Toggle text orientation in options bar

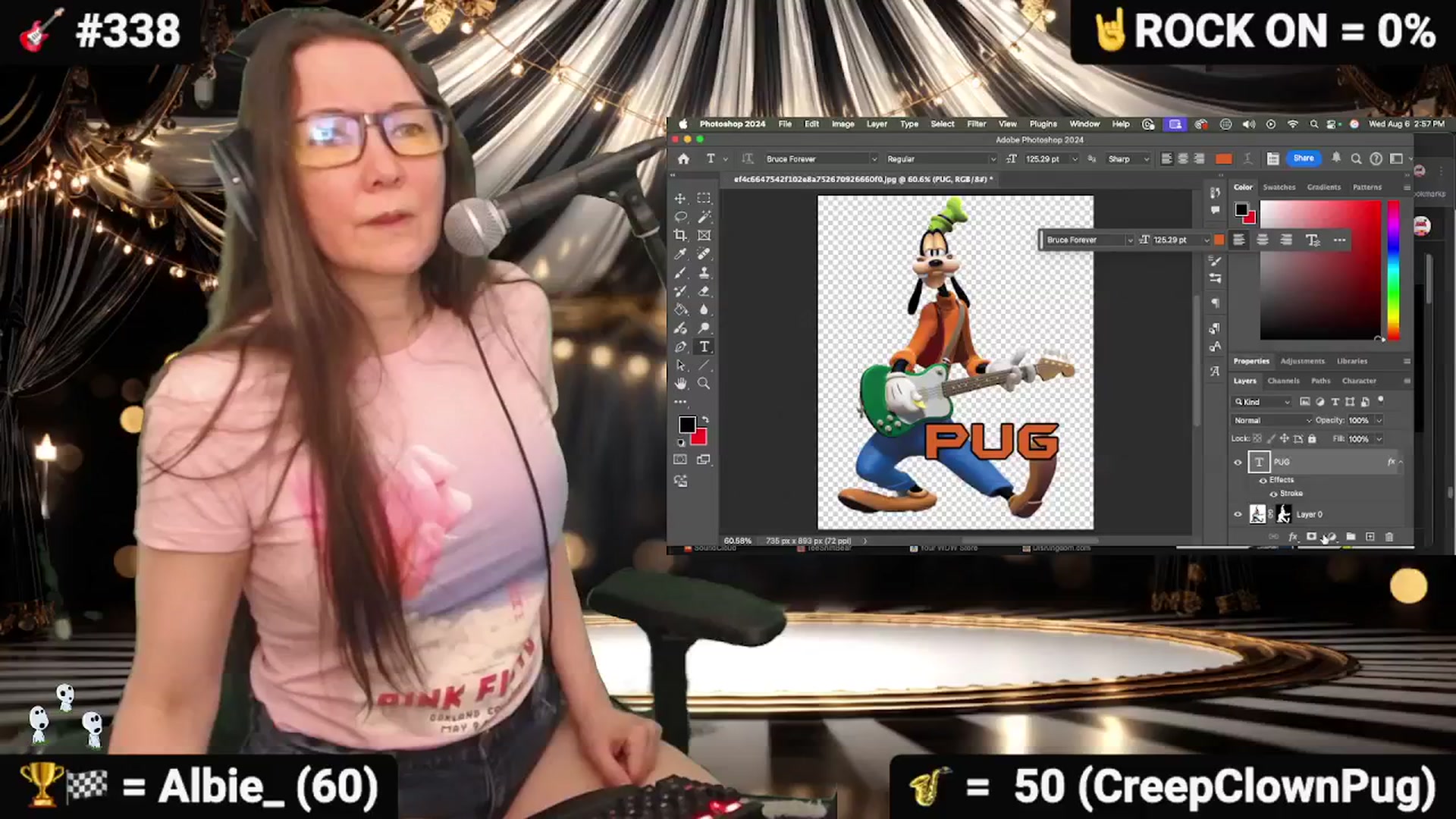[748, 158]
